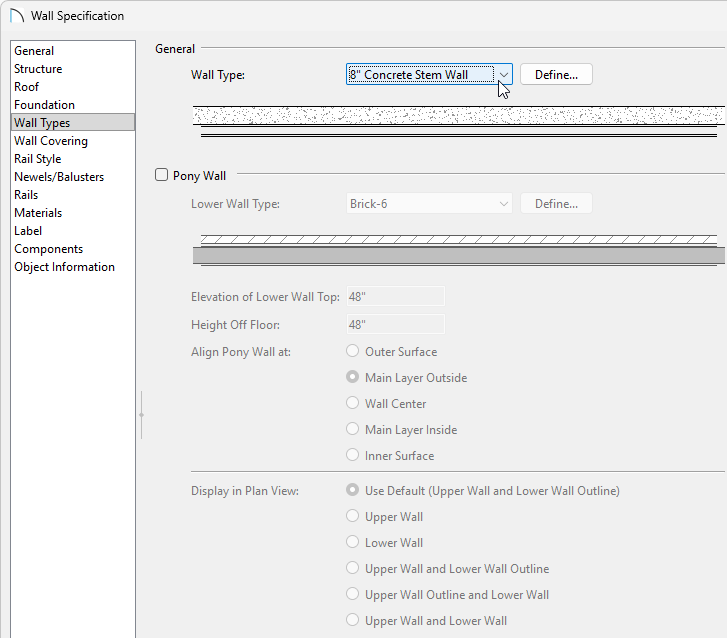Click the Elevation of Lower Wall Top field
727x638 pixels.
click(x=395, y=296)
